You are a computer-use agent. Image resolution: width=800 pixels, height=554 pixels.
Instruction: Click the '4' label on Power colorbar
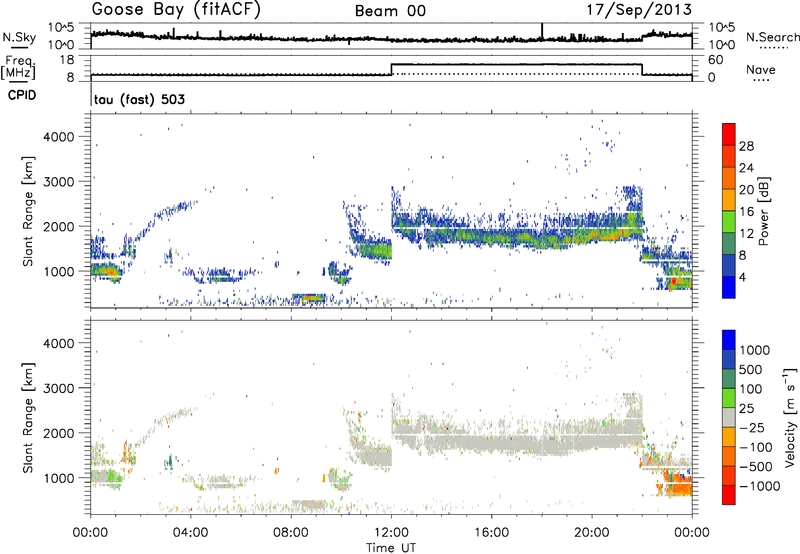742,278
